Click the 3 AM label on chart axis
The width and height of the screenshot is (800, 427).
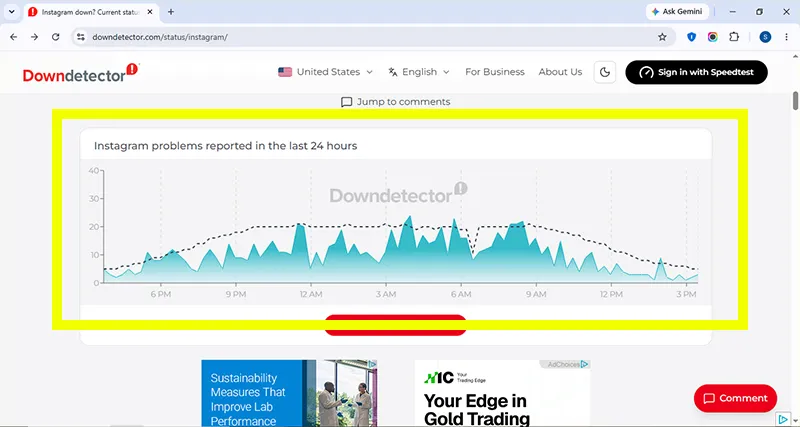(386, 294)
